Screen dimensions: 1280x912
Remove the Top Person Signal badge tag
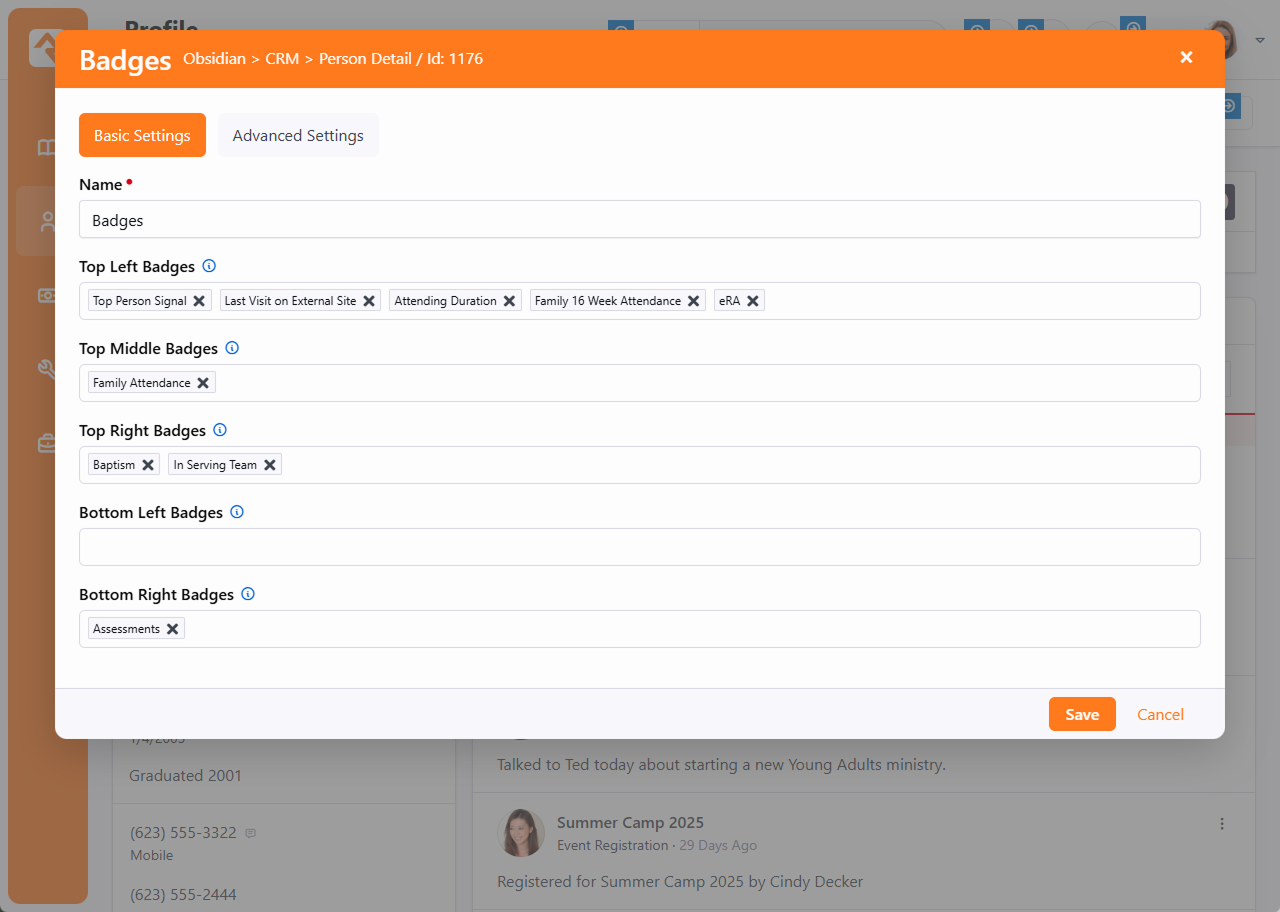pyautogui.click(x=199, y=301)
